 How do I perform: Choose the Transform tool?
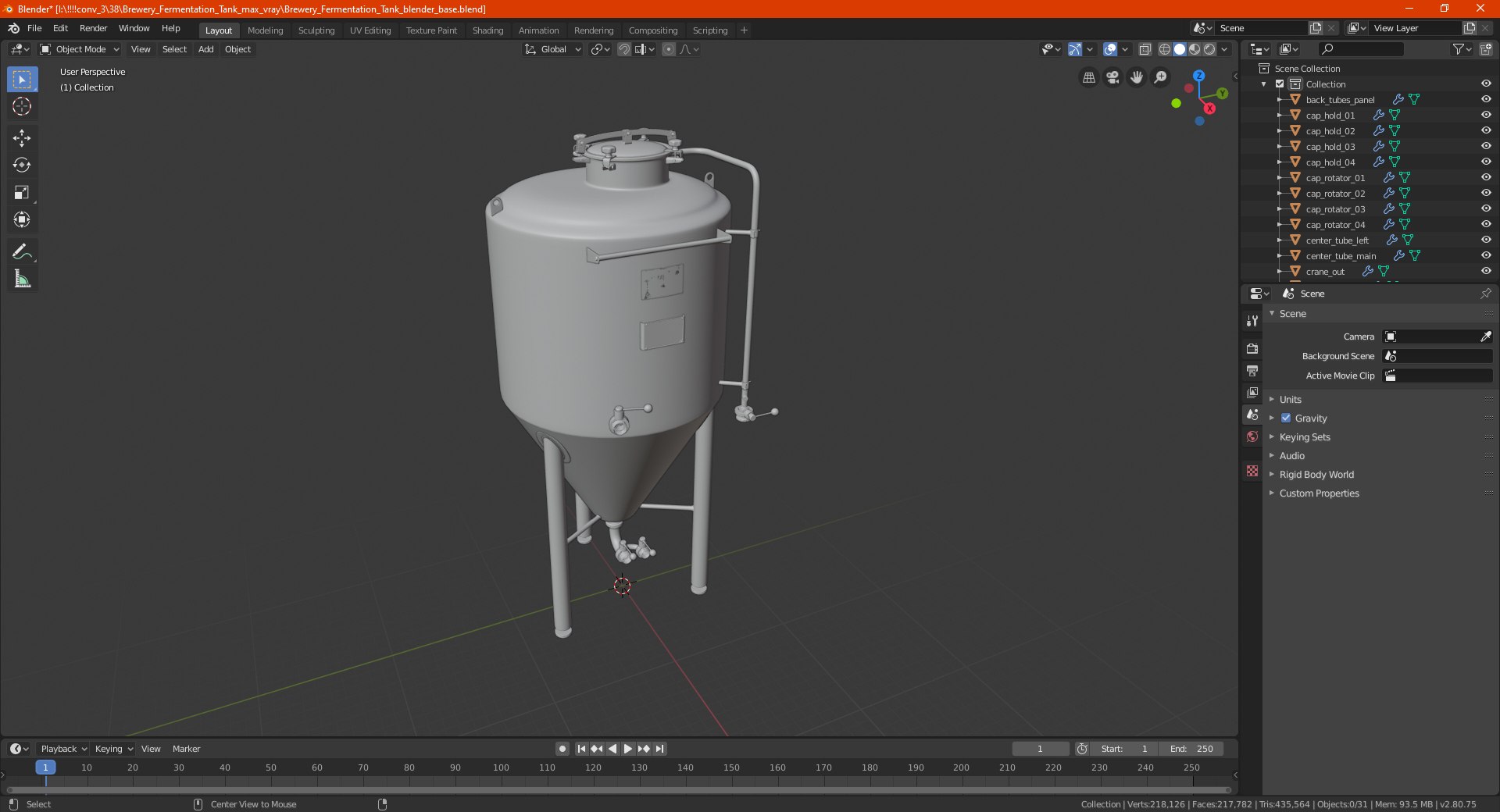[22, 220]
